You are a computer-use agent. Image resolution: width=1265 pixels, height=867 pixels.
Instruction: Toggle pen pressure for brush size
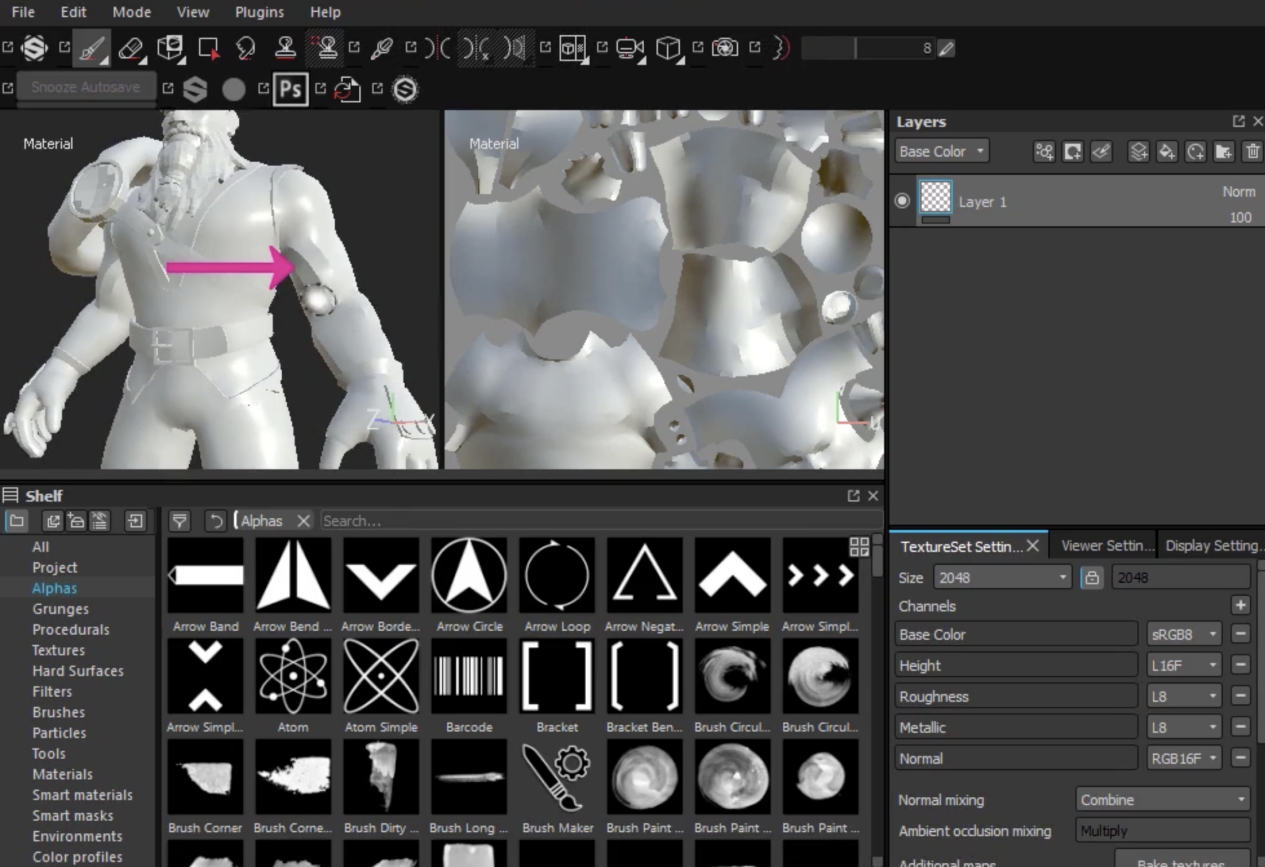[x=946, y=47]
